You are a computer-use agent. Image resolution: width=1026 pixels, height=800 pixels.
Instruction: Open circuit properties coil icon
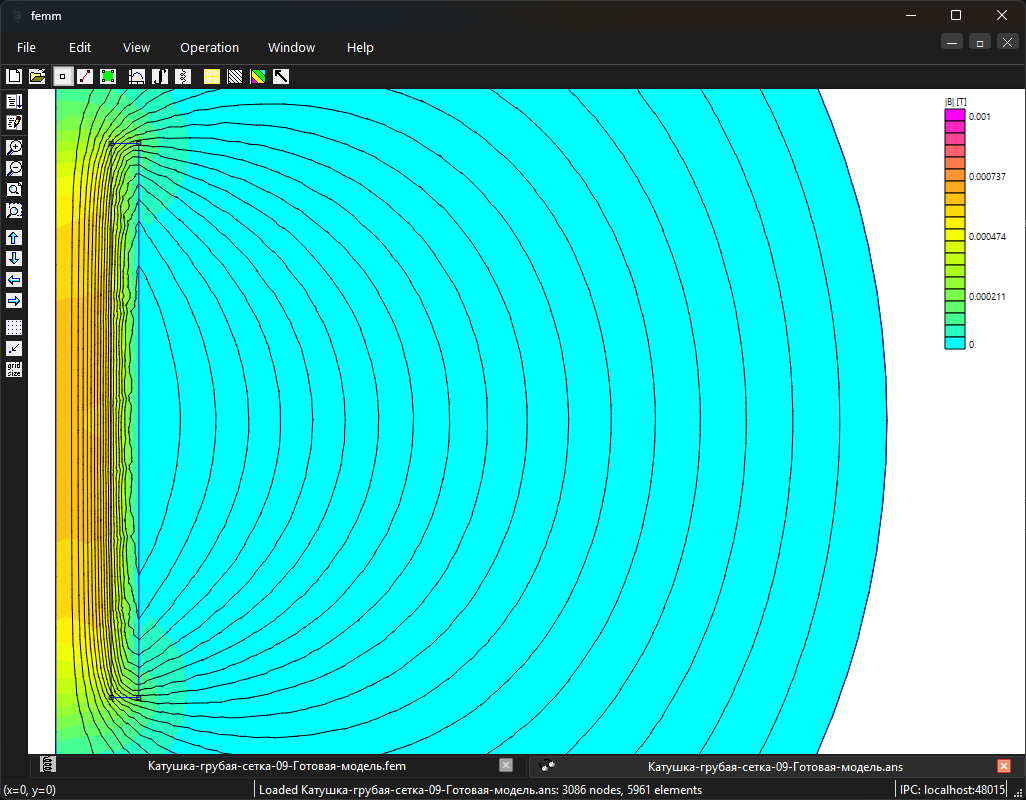click(183, 77)
